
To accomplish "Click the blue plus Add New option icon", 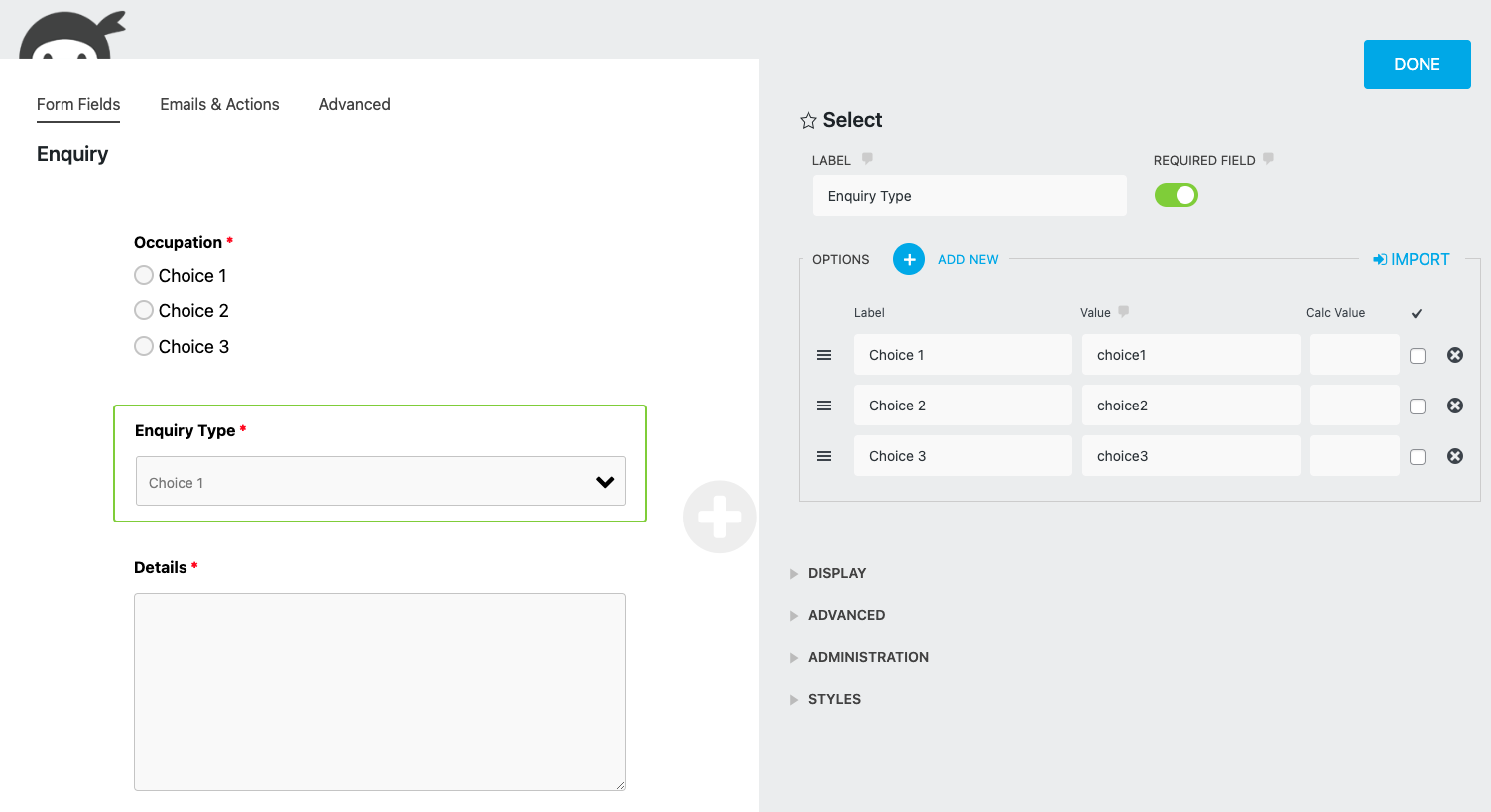I will click(908, 259).
